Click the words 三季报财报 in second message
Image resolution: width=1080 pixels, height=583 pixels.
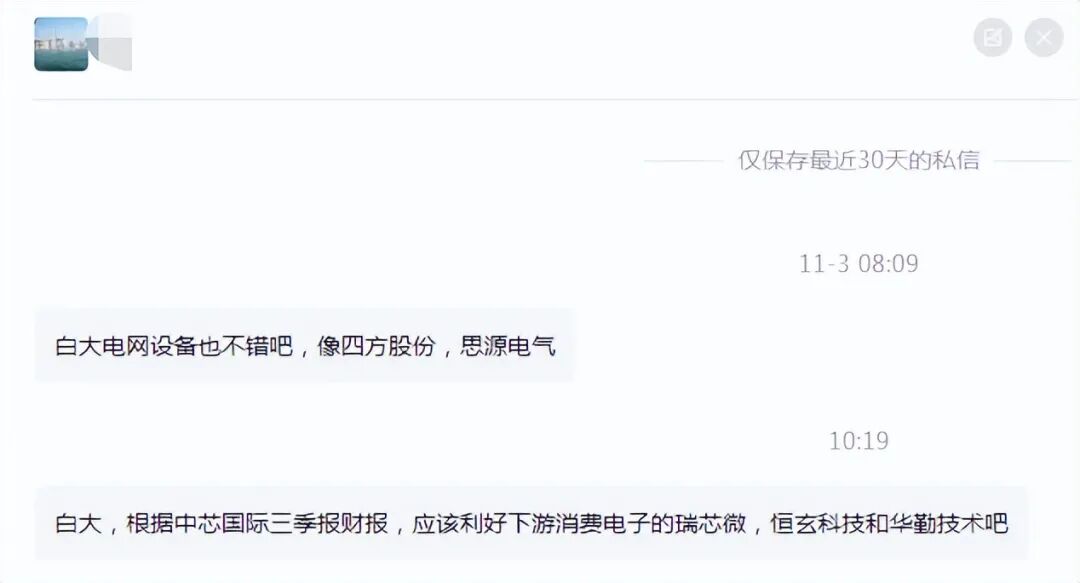click(x=329, y=523)
